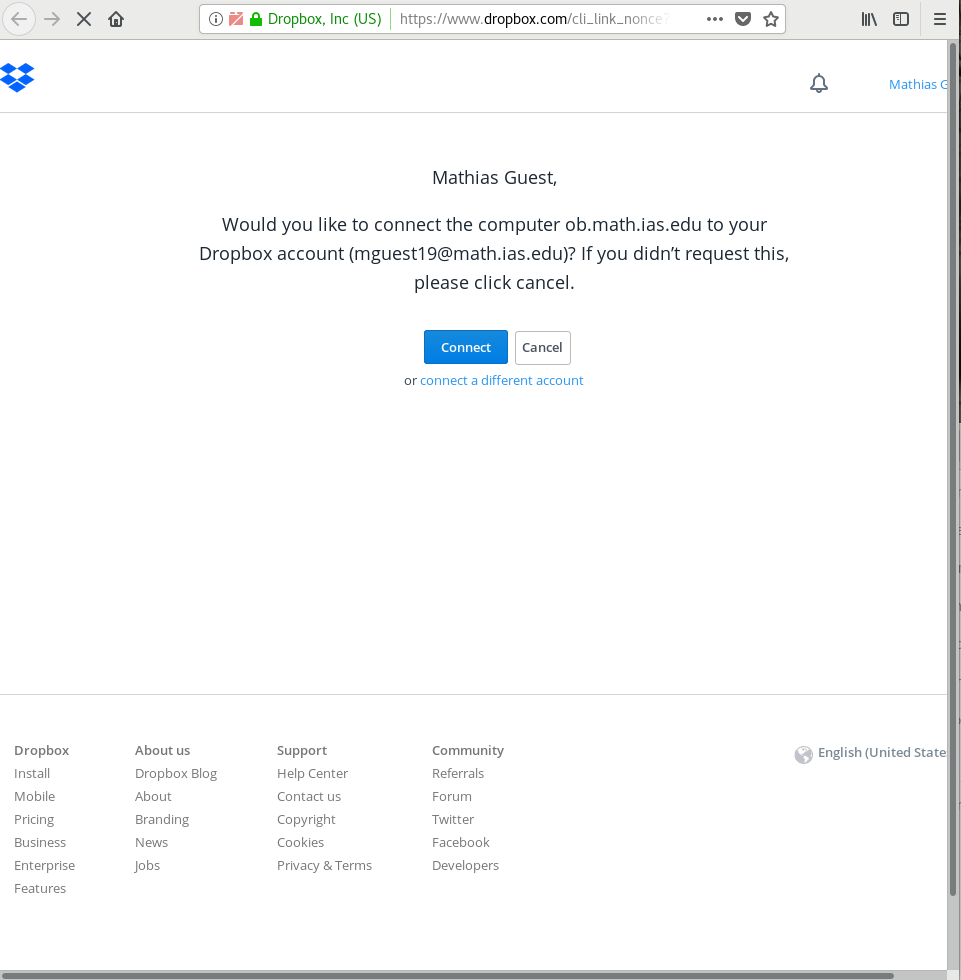Open the notifications bell
Screen dimensions: 961x980
(x=819, y=84)
